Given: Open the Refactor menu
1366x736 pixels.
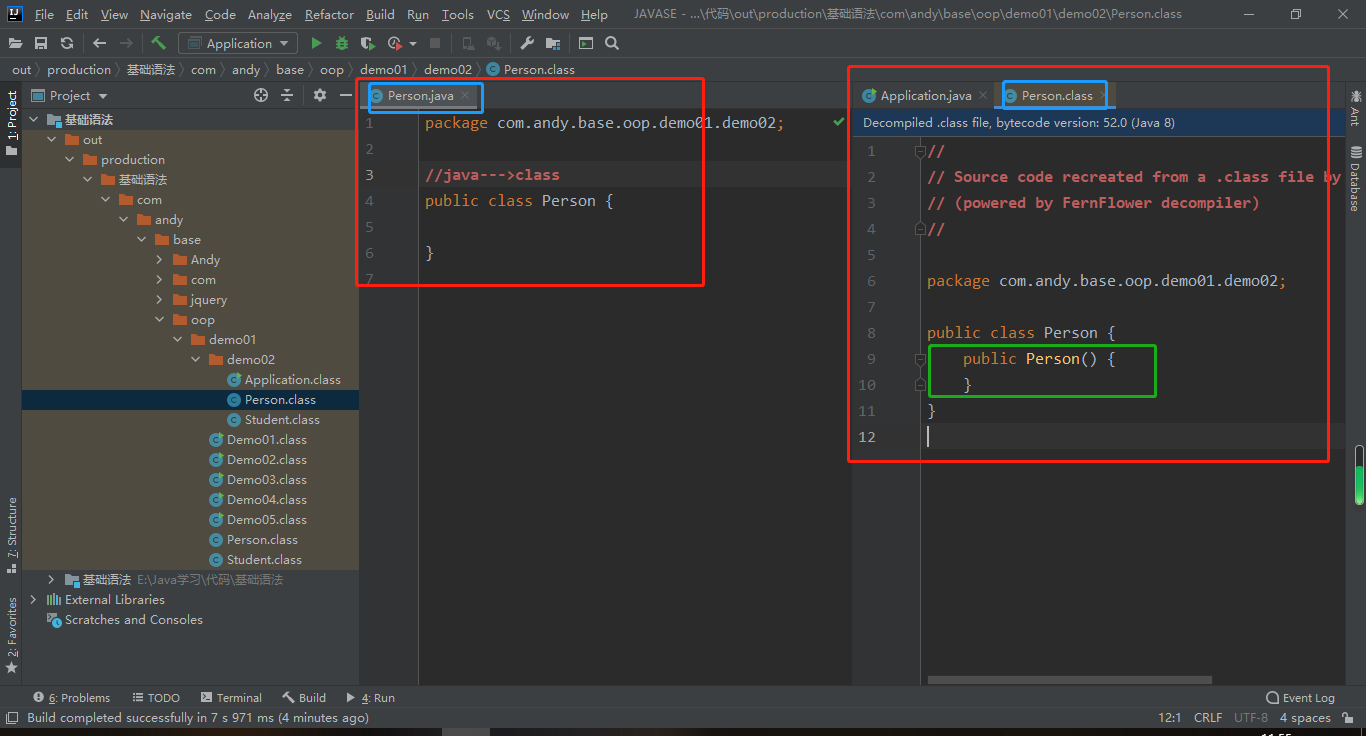Looking at the screenshot, I should pyautogui.click(x=329, y=15).
